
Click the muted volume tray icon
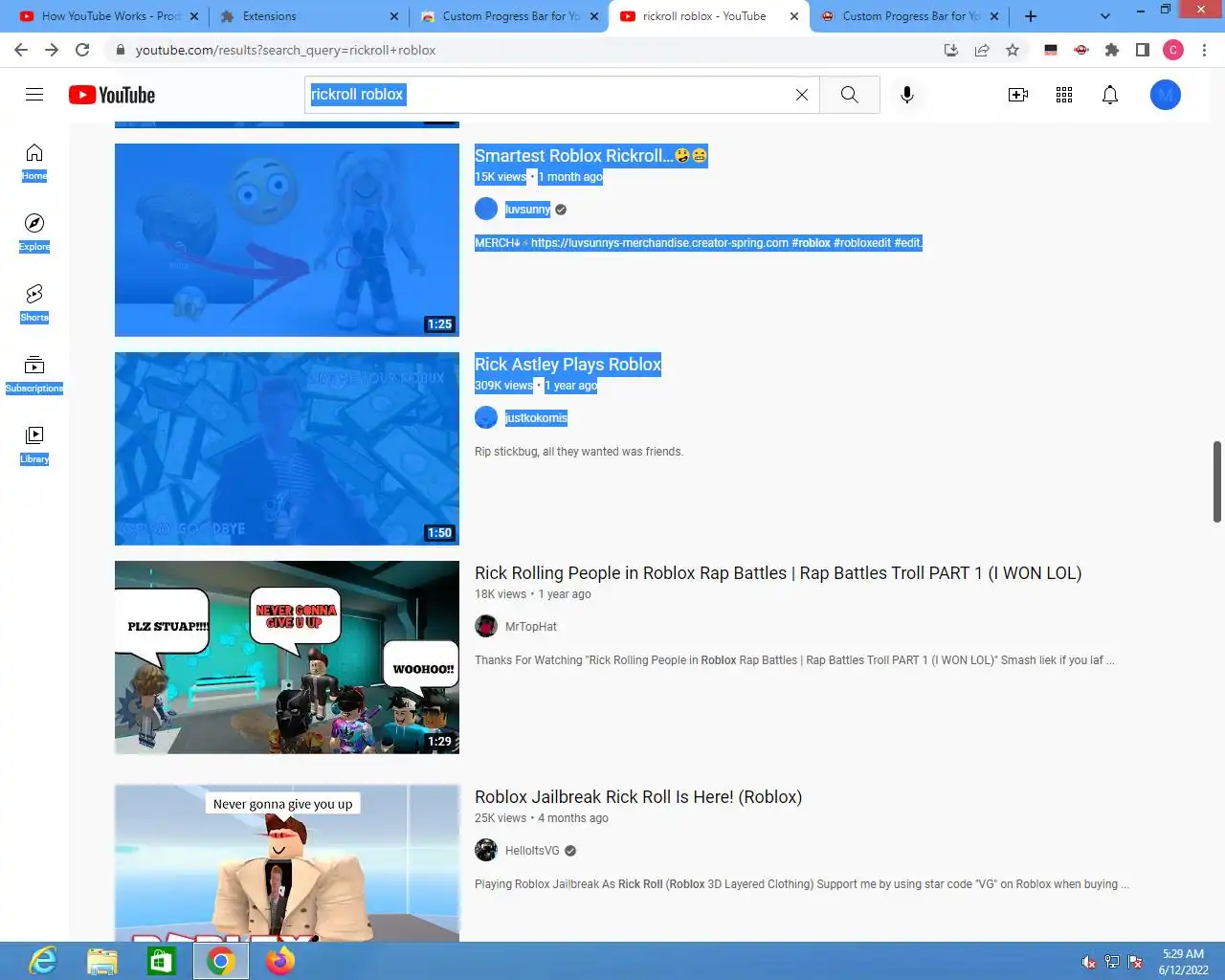click(1089, 962)
